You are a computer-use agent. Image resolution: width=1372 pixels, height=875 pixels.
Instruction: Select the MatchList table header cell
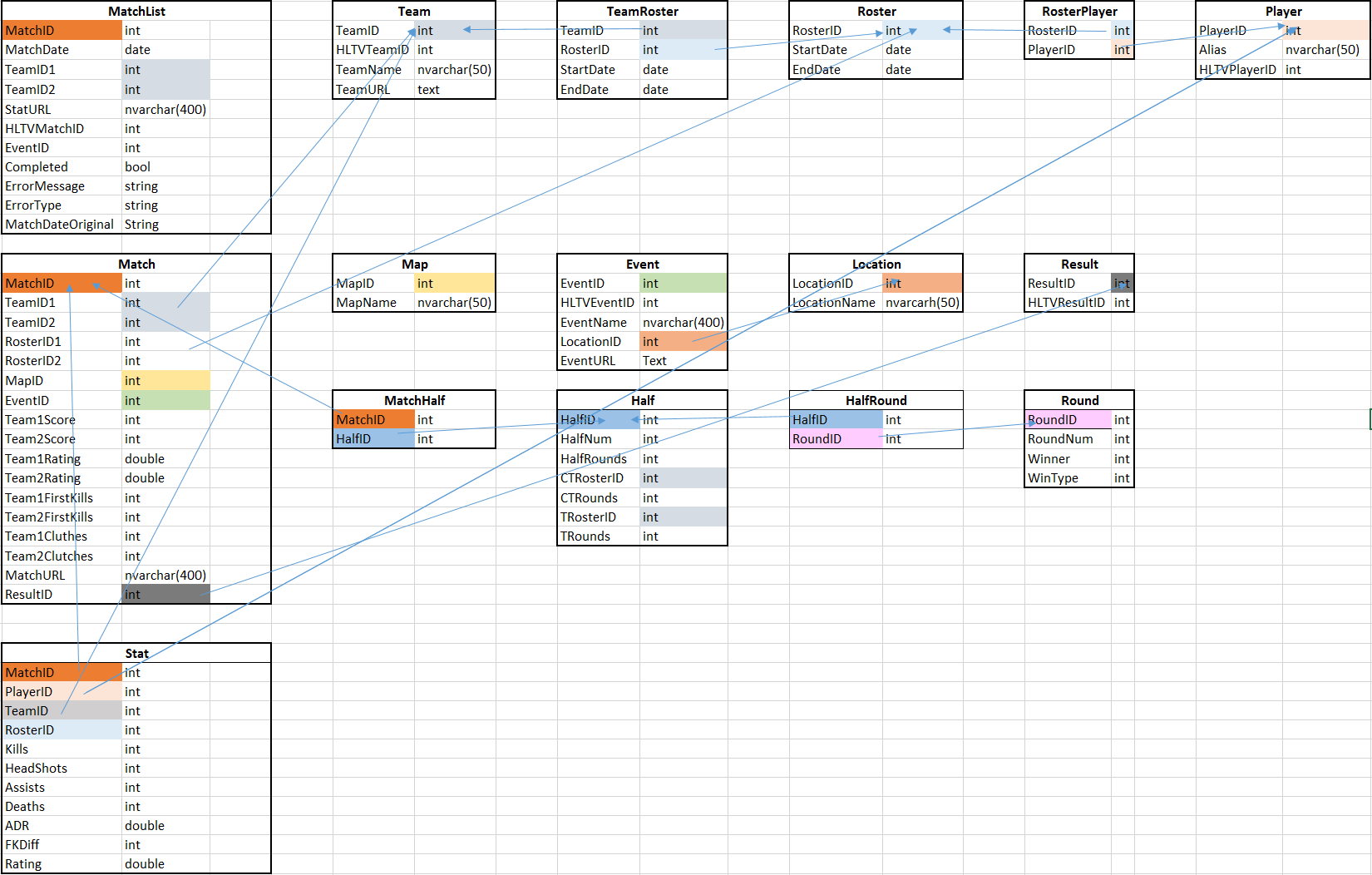[136, 12]
